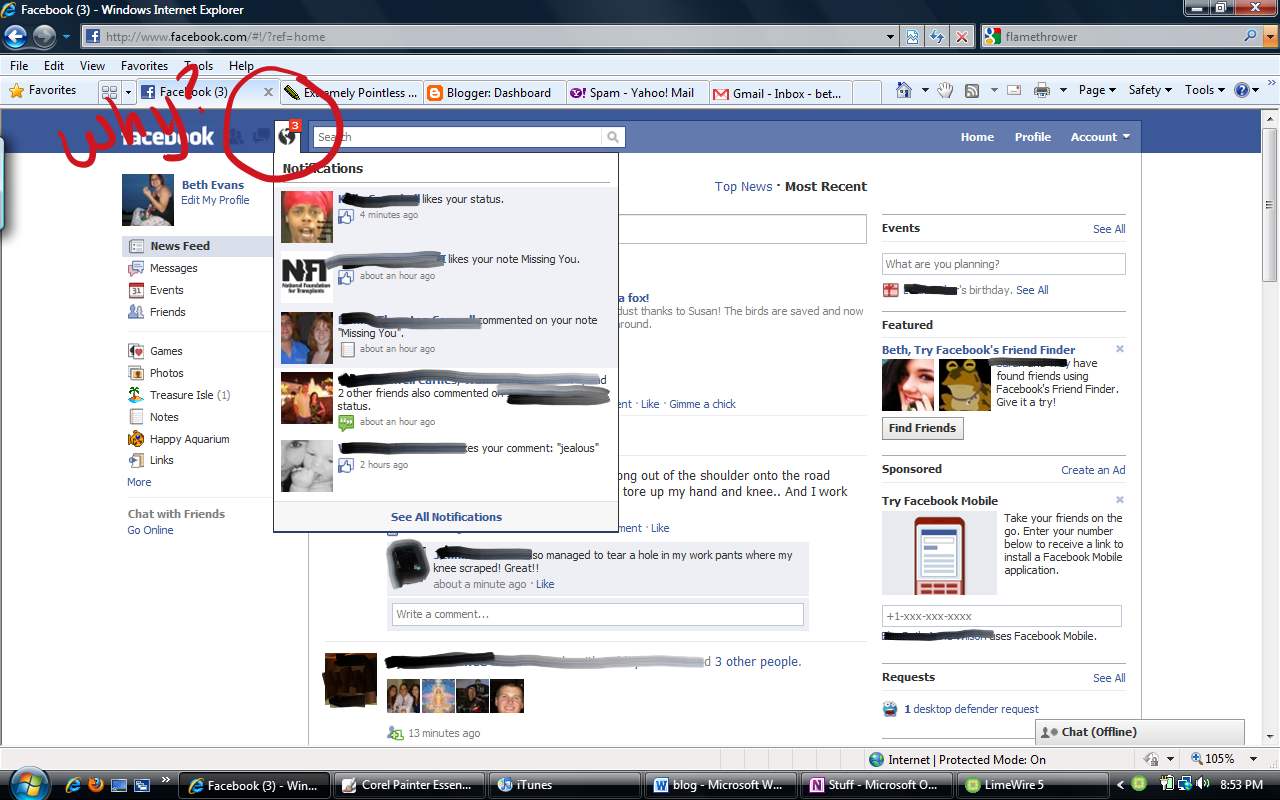Screen dimensions: 1280x800
Task: Dismiss the Friend Finder featured box
Action: [1119, 349]
